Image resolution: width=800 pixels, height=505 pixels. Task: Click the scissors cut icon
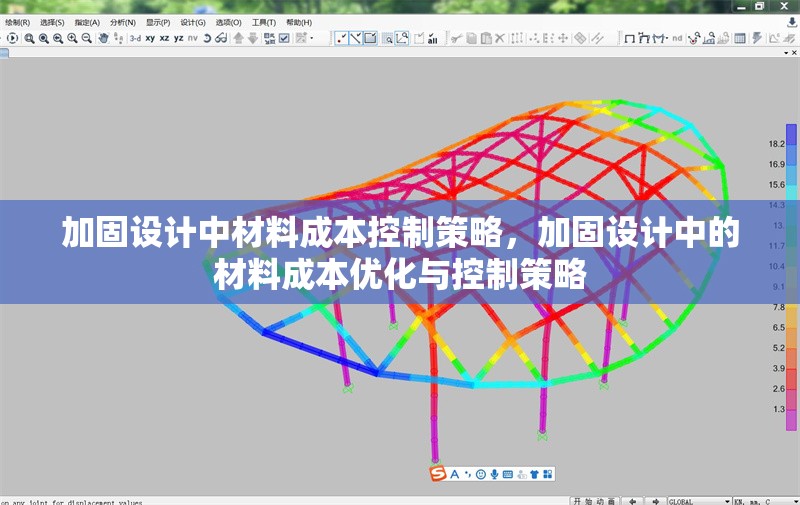pyautogui.click(x=457, y=38)
